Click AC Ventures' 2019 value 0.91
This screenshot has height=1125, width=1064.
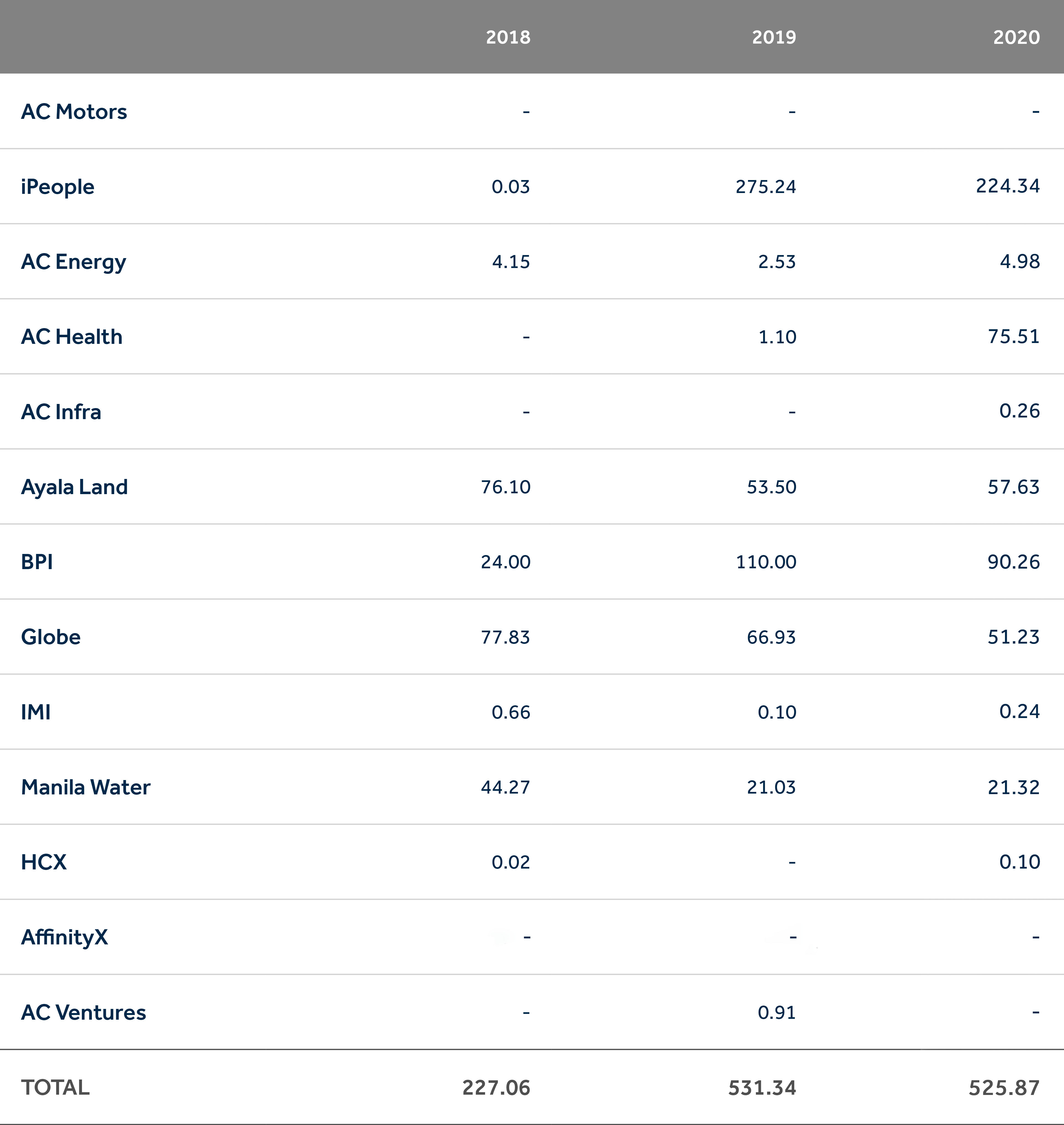pyautogui.click(x=776, y=1012)
